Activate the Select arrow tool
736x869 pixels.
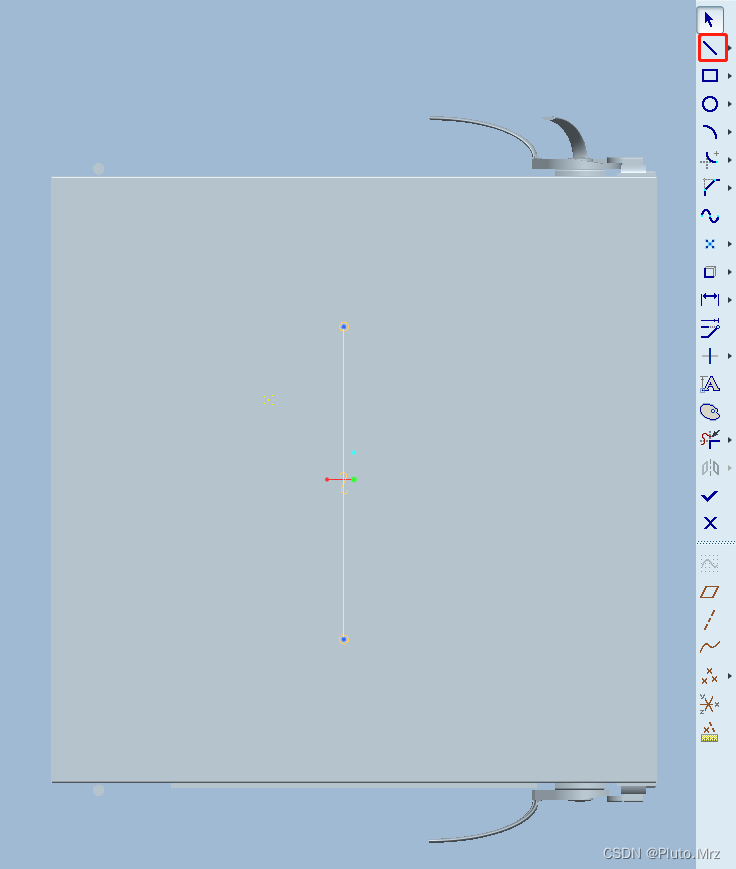[x=709, y=20]
